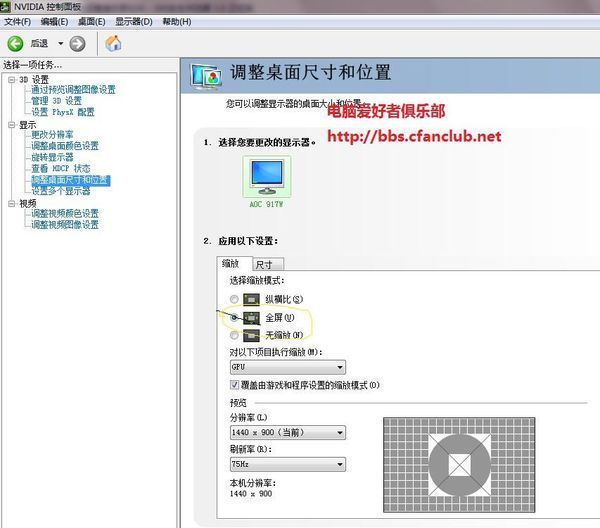Open the 显示器(D) menu

(x=134, y=22)
